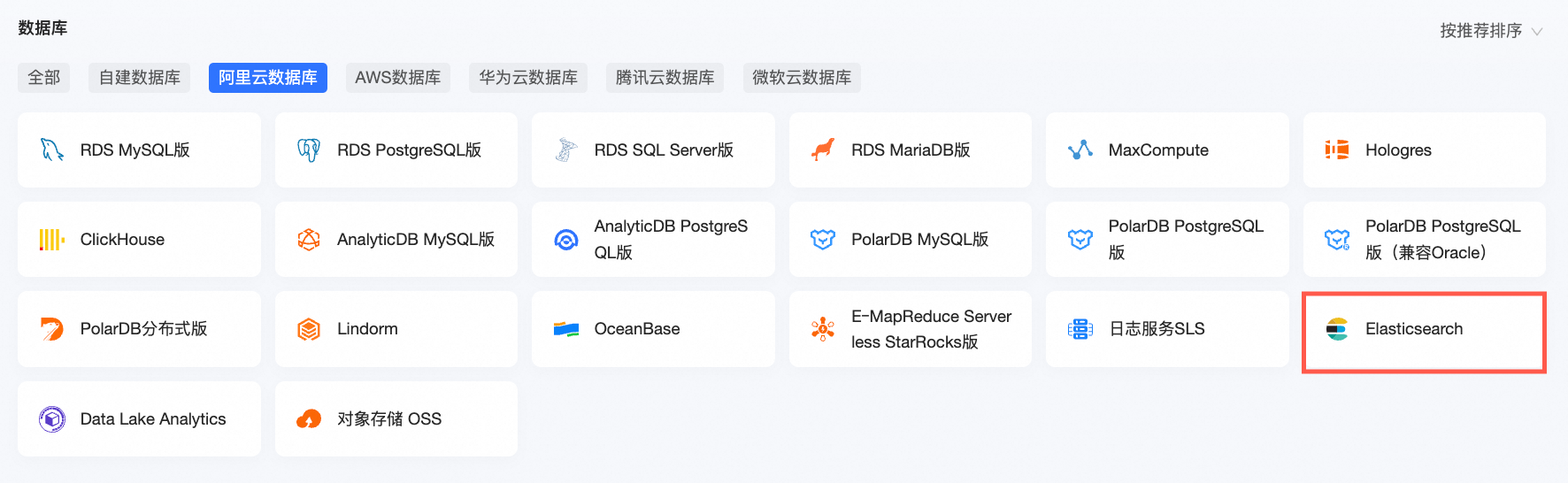Choose the PolarDB MySQL版 label

920,240
